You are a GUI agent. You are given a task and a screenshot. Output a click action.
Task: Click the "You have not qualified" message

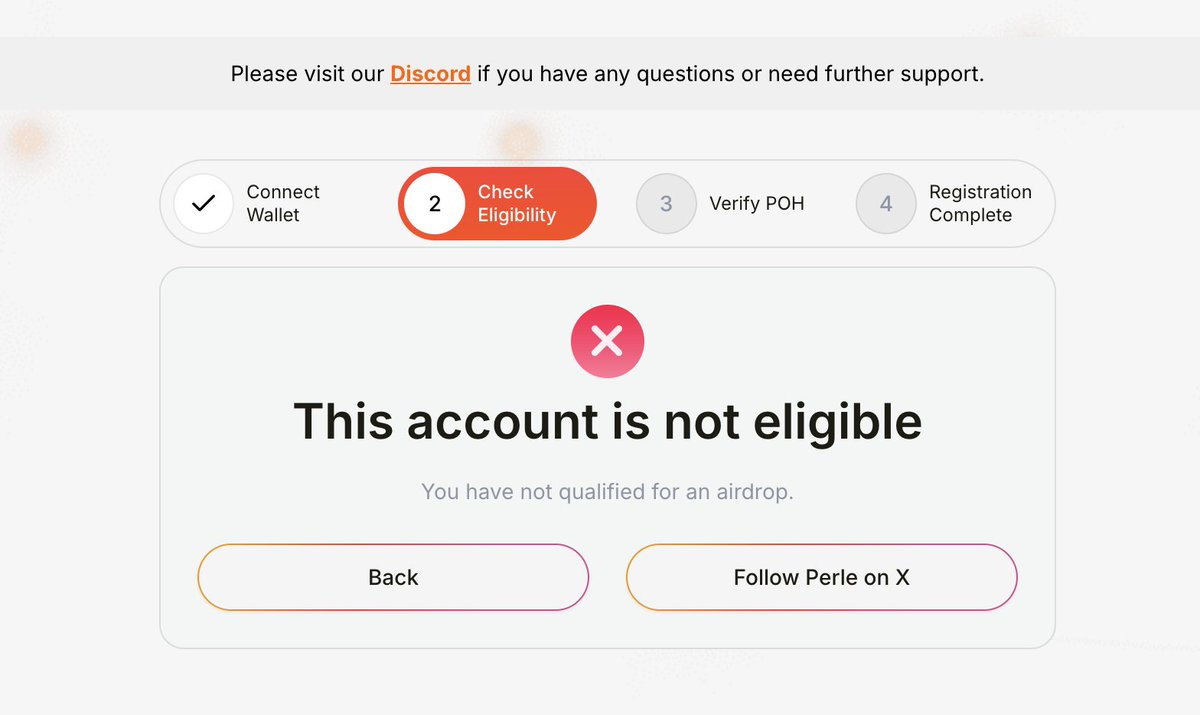click(607, 492)
